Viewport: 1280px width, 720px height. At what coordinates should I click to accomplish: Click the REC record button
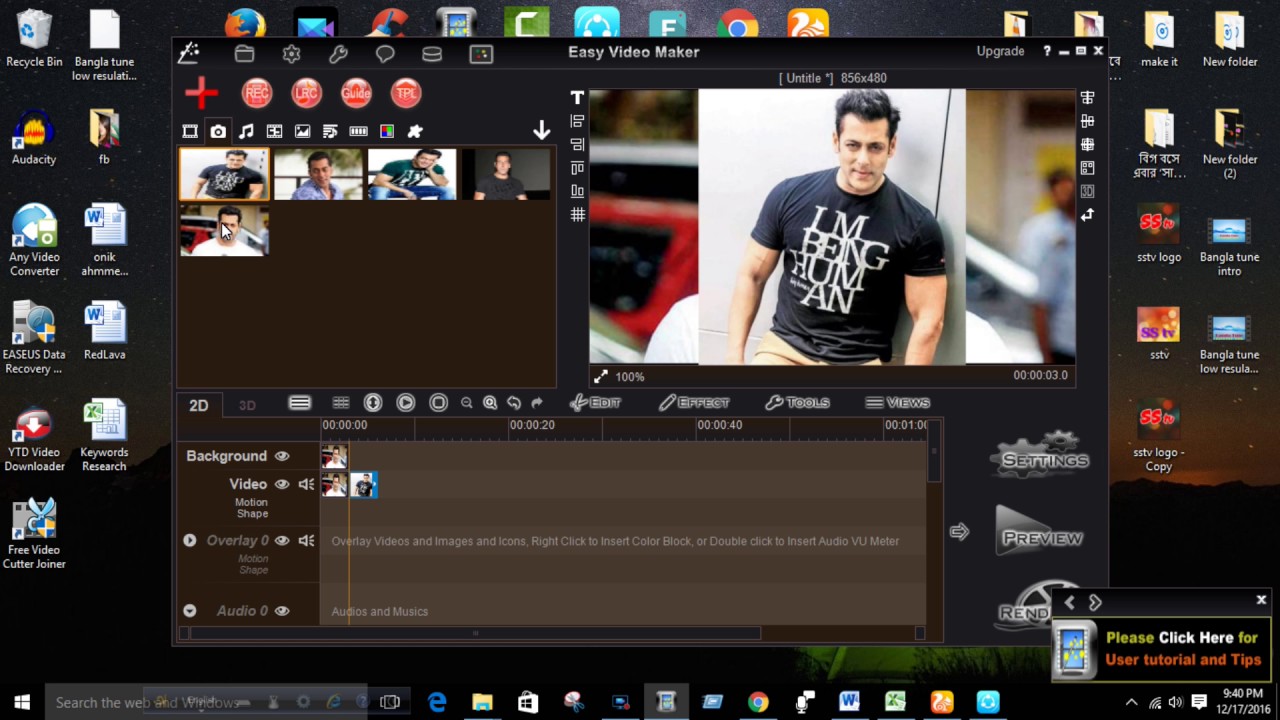coord(257,93)
